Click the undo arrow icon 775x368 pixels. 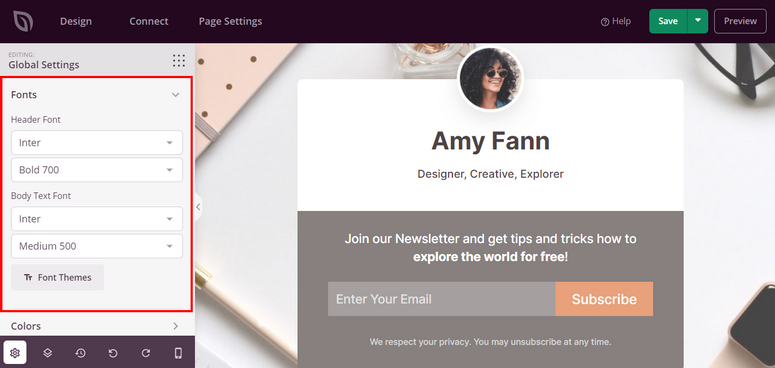pos(113,353)
